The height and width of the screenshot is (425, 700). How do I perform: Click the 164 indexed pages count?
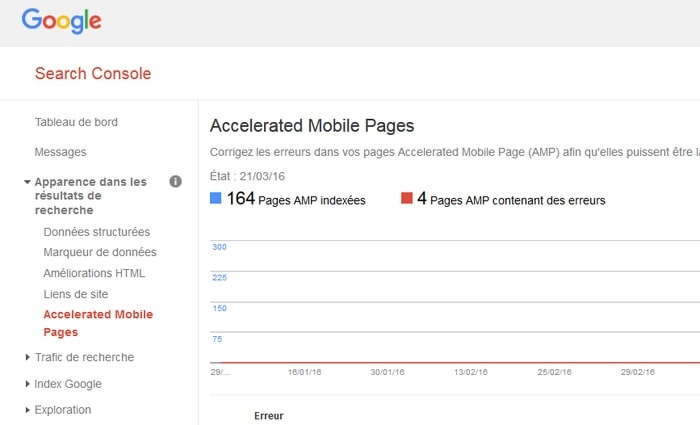pyautogui.click(x=241, y=198)
